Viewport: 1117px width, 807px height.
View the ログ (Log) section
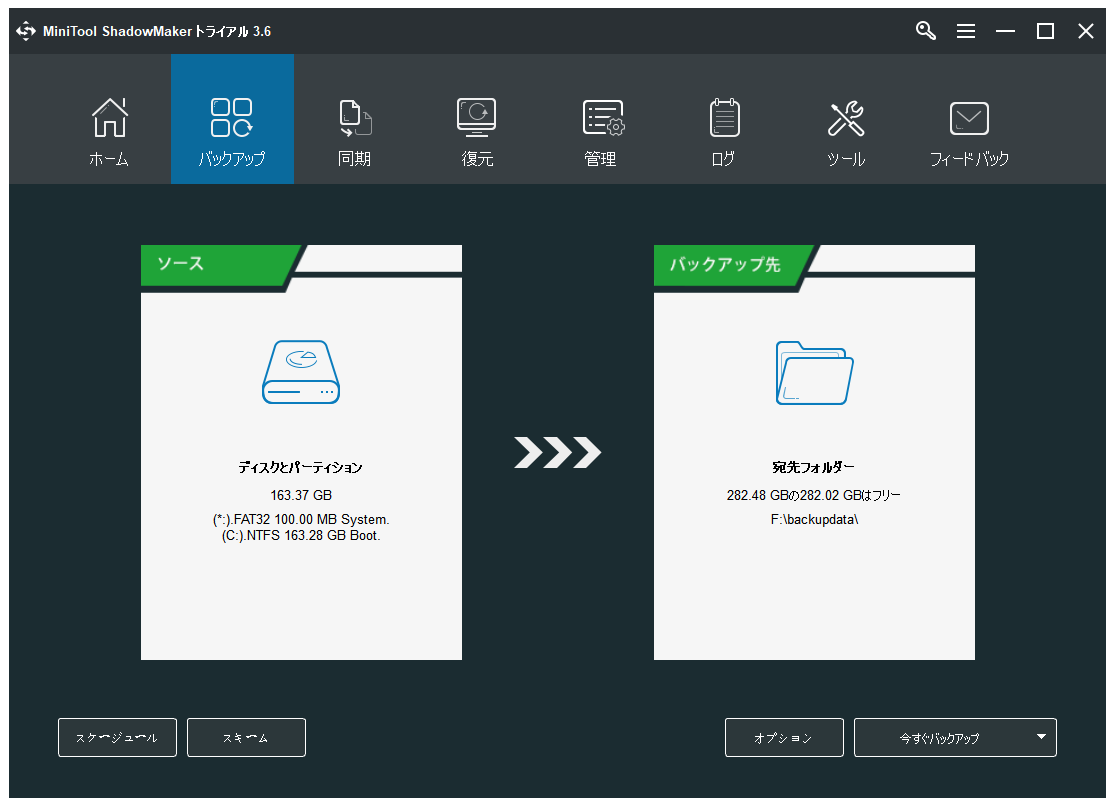click(x=723, y=120)
